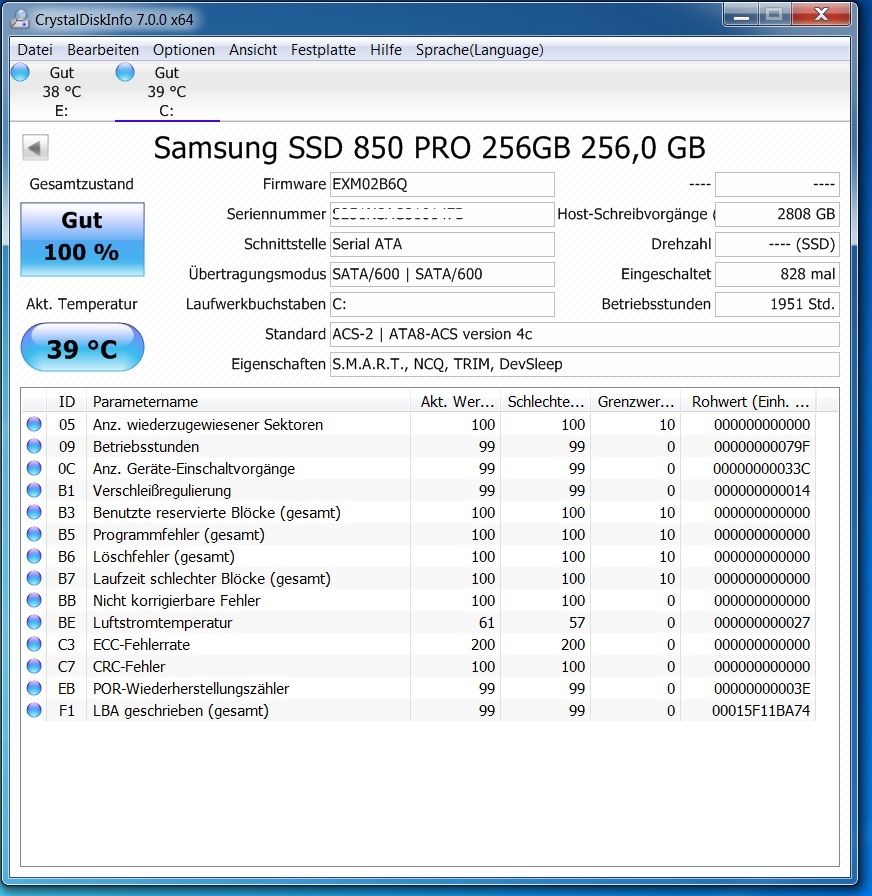
Task: Select 'Anz. wiederzugewiesener Sektoren' row text
Action: coord(208,425)
